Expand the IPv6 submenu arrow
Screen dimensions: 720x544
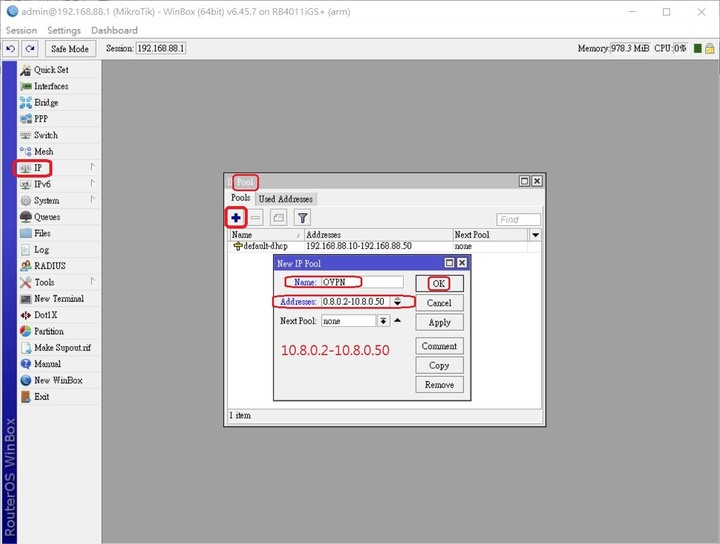tap(93, 183)
